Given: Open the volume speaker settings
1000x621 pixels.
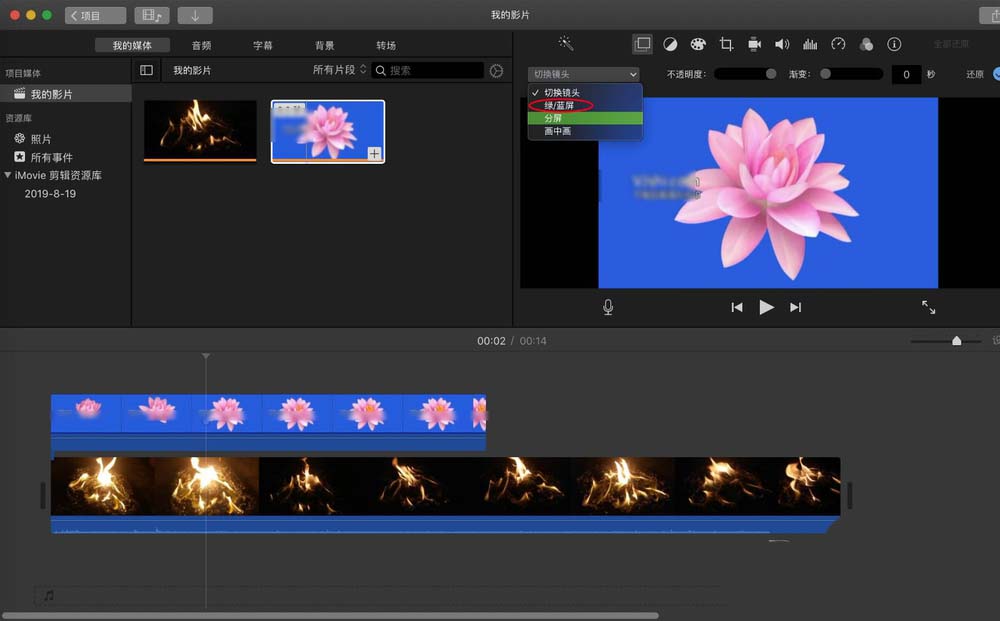Looking at the screenshot, I should [782, 44].
